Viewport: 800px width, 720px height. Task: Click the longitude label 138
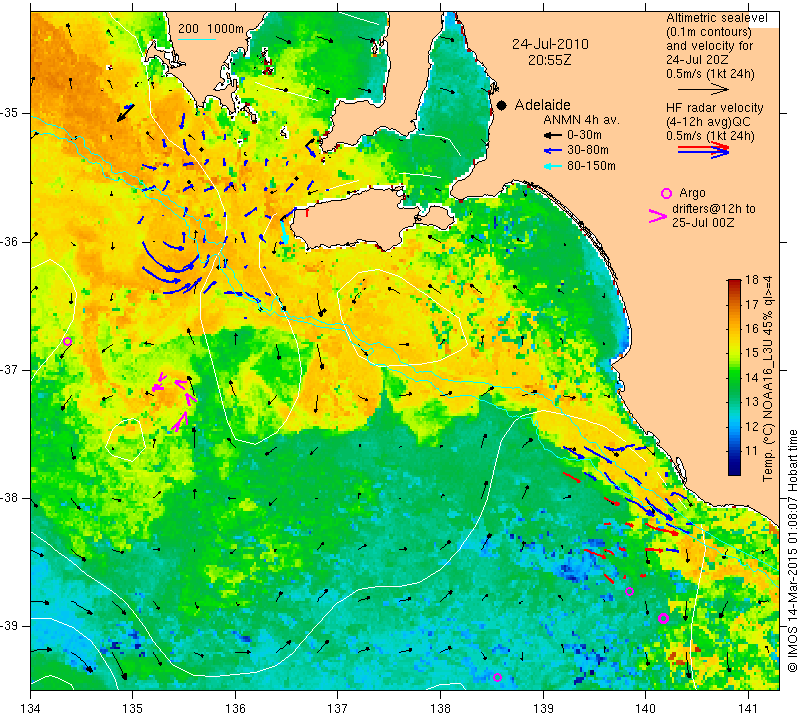(x=440, y=708)
